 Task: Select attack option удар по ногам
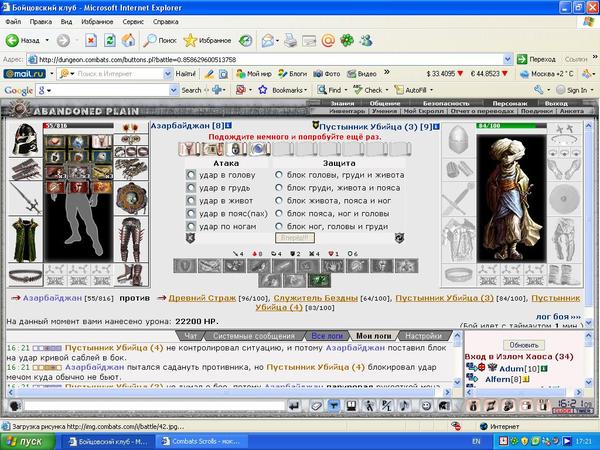coord(191,226)
